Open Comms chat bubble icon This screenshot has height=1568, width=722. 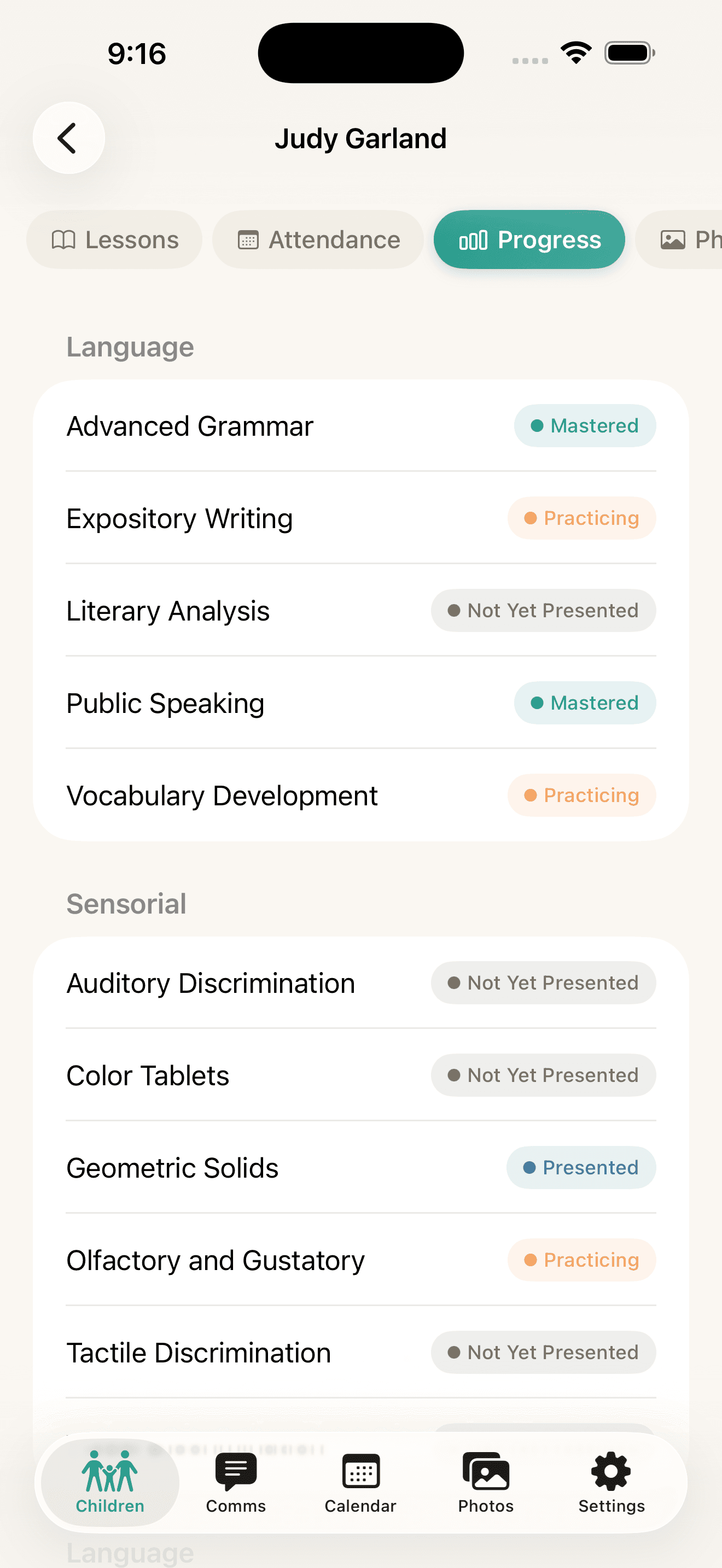(236, 1471)
